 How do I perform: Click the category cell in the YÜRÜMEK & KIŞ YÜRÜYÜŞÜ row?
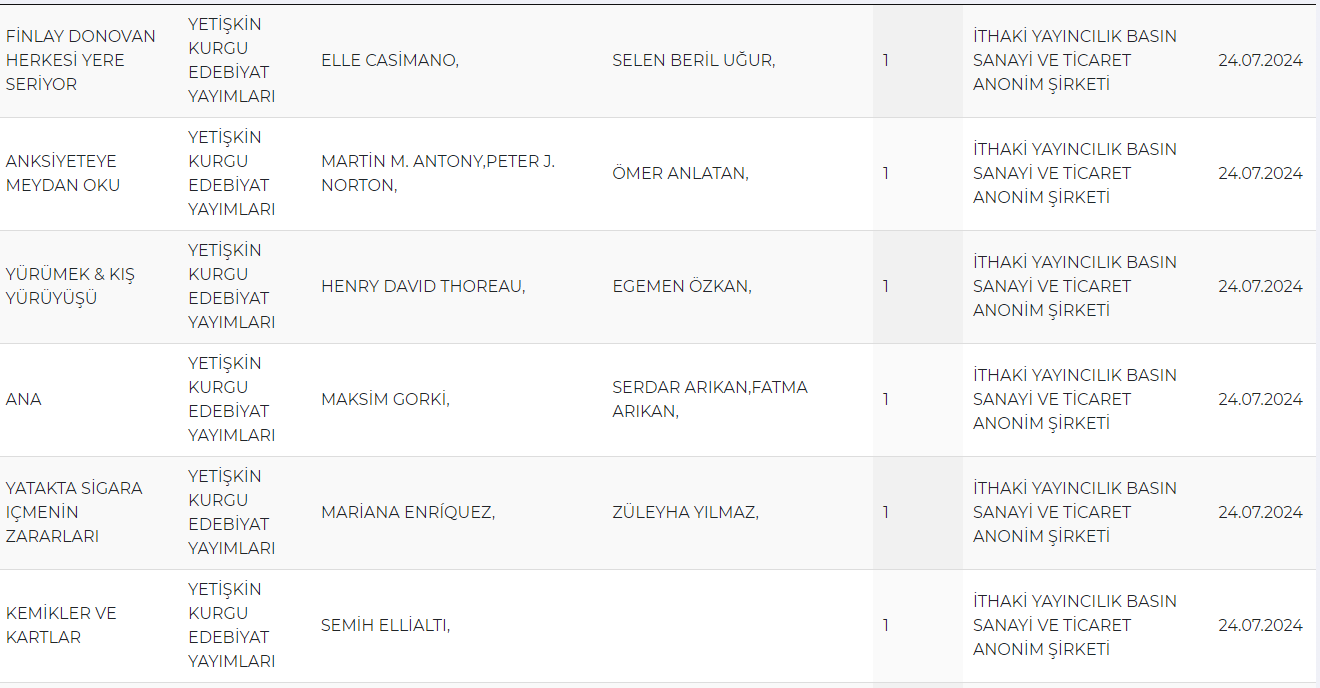tap(232, 286)
